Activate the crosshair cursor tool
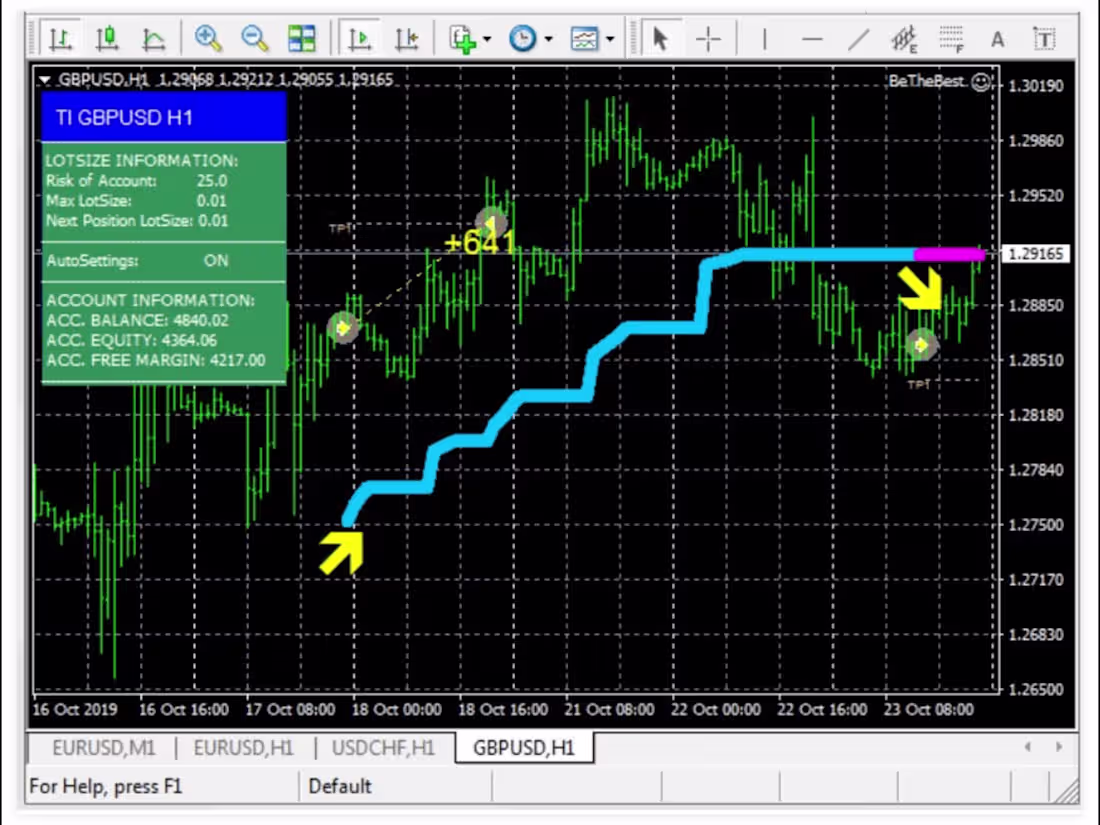Screen dimensions: 1100x825 click(709, 38)
